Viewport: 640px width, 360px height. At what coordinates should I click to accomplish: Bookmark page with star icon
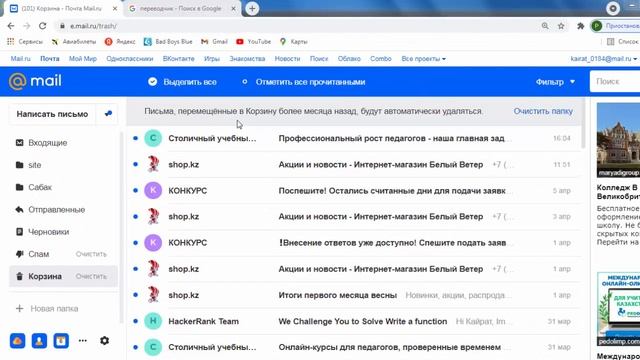pos(561,26)
